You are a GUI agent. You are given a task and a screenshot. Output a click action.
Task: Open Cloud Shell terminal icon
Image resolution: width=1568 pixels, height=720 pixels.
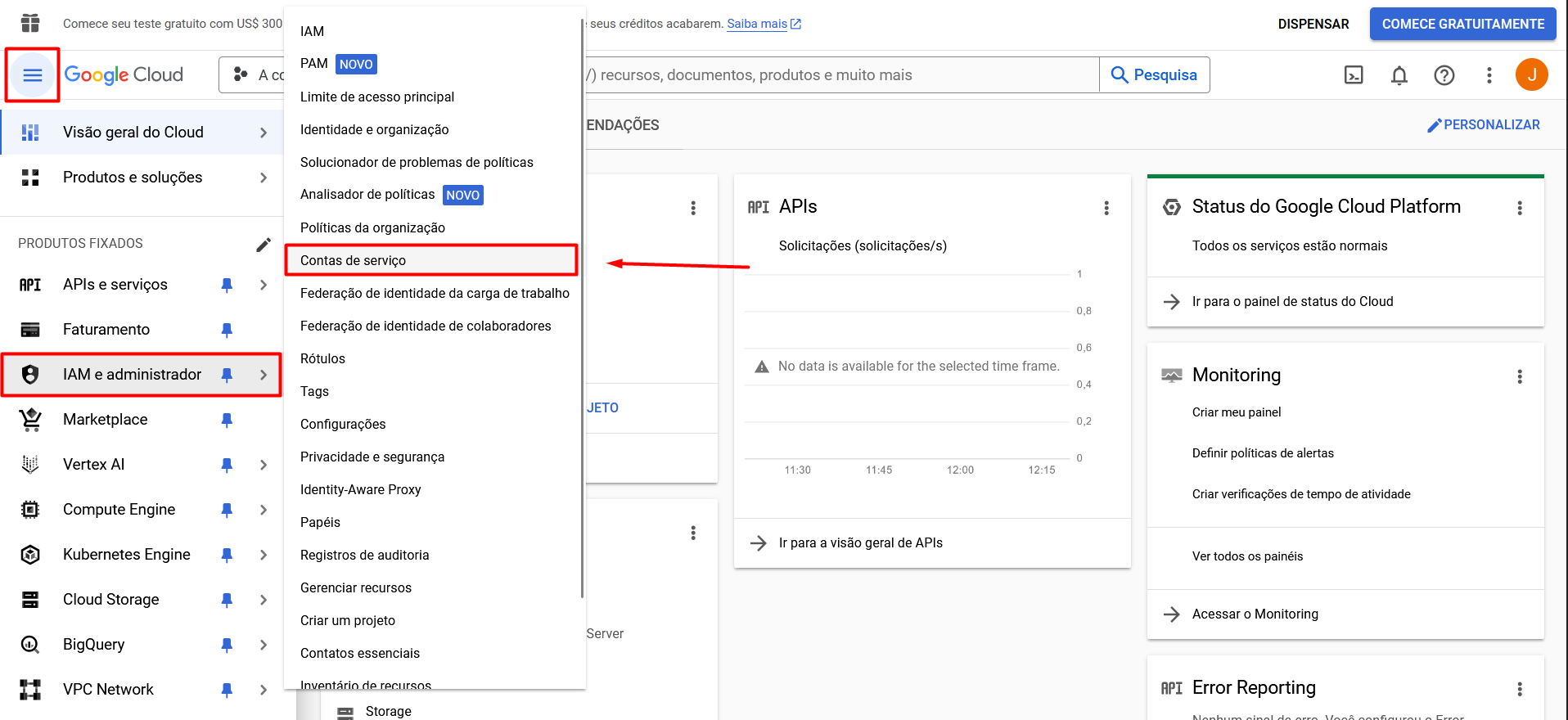(1354, 75)
